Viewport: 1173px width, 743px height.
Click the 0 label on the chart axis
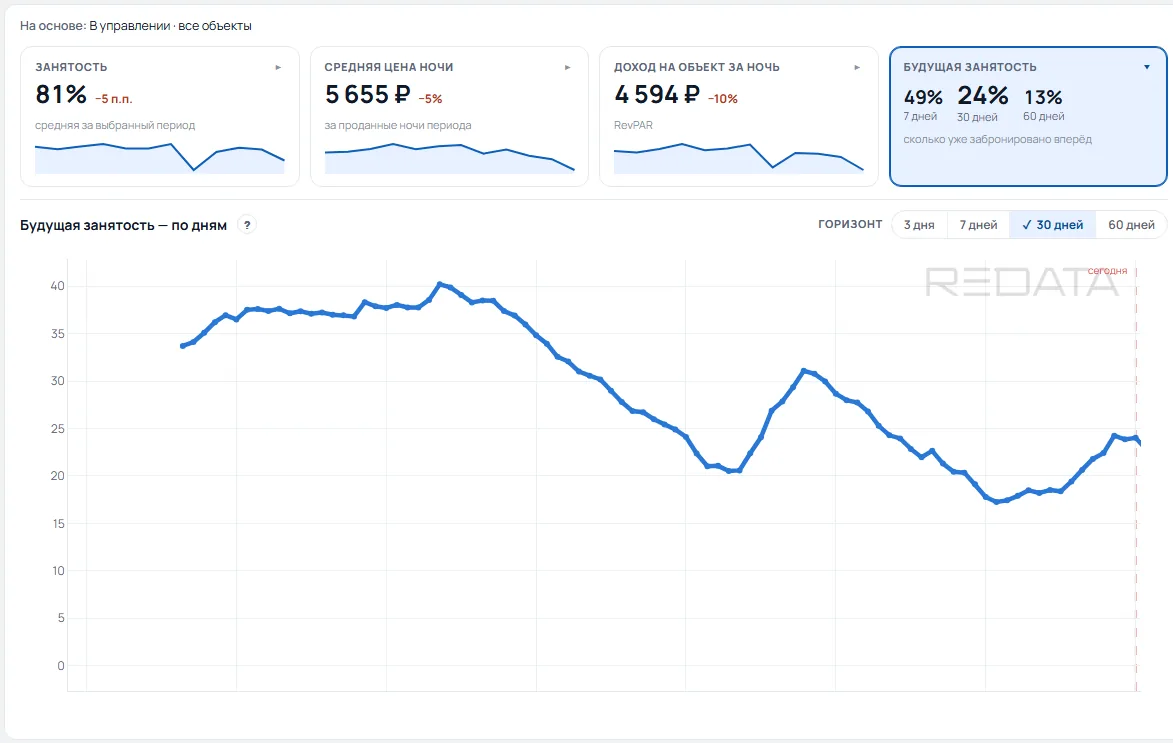click(61, 666)
